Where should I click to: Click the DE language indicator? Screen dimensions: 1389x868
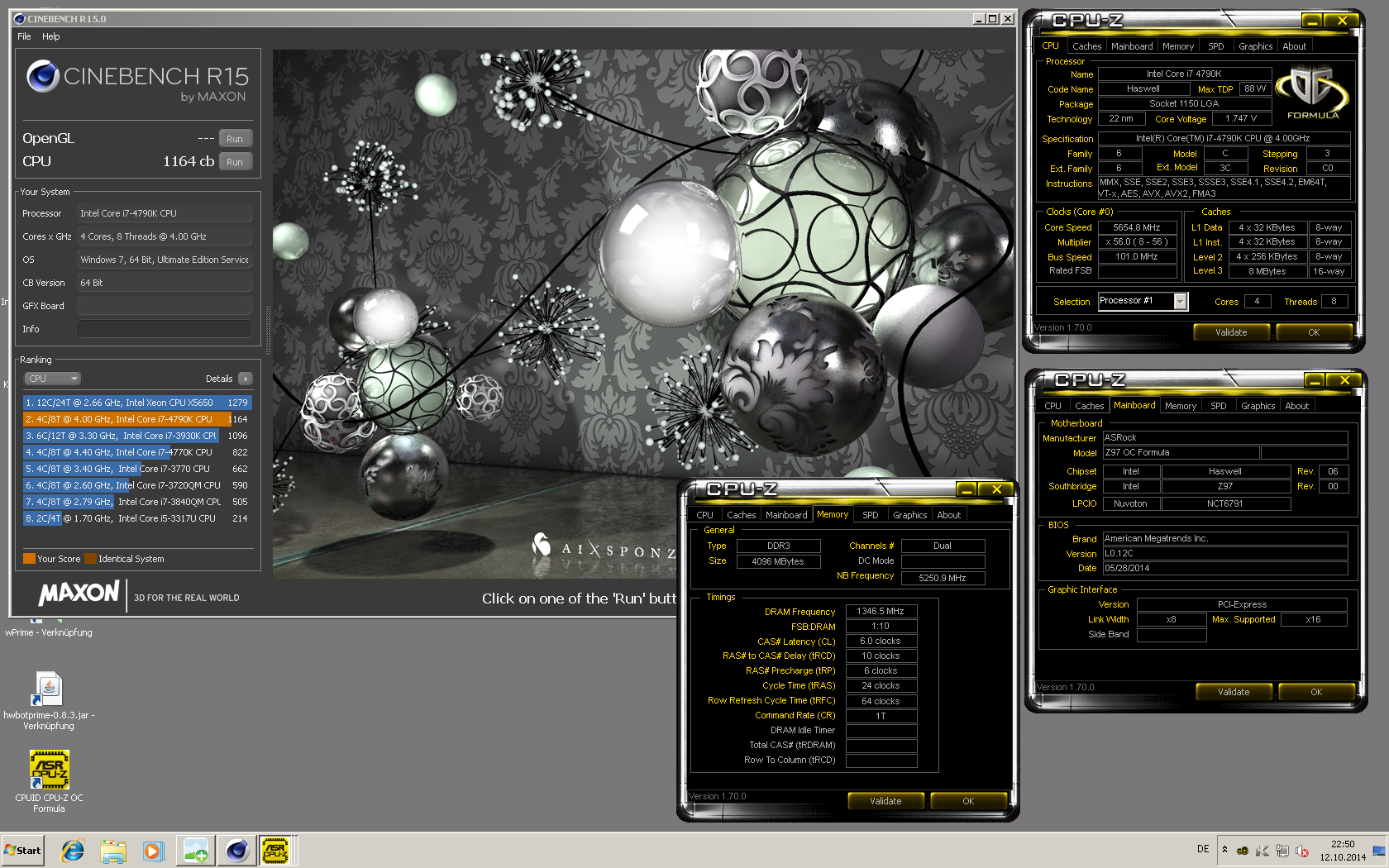pos(1203,849)
